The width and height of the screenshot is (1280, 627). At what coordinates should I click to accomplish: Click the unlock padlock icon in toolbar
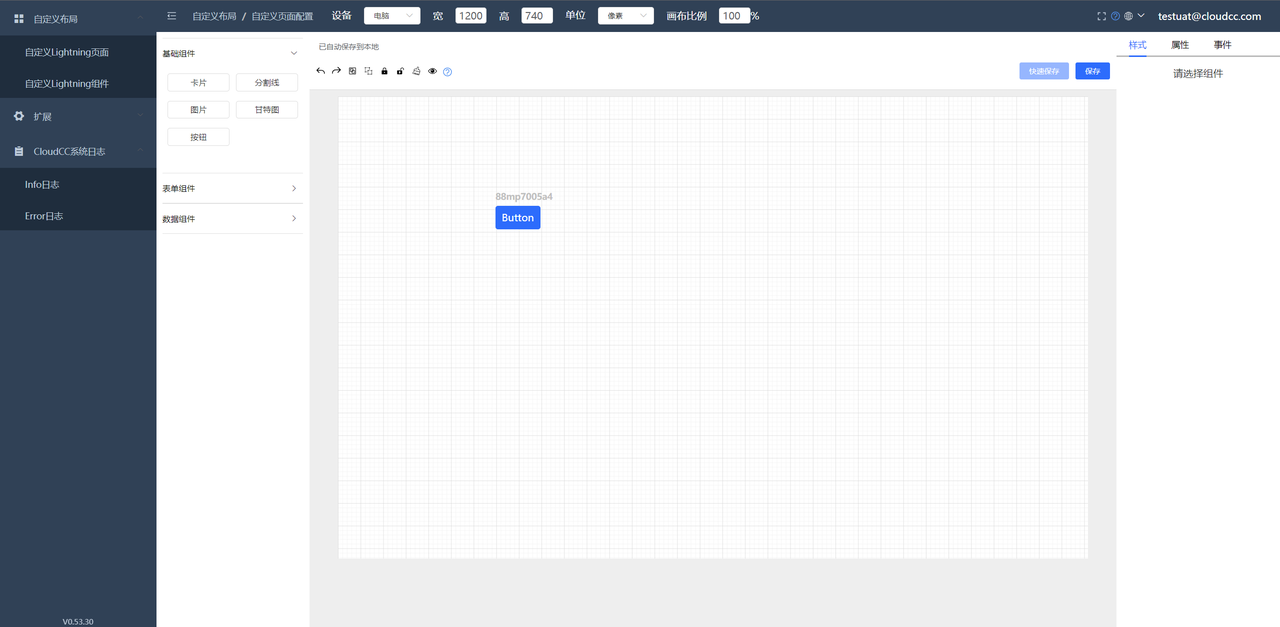(400, 71)
